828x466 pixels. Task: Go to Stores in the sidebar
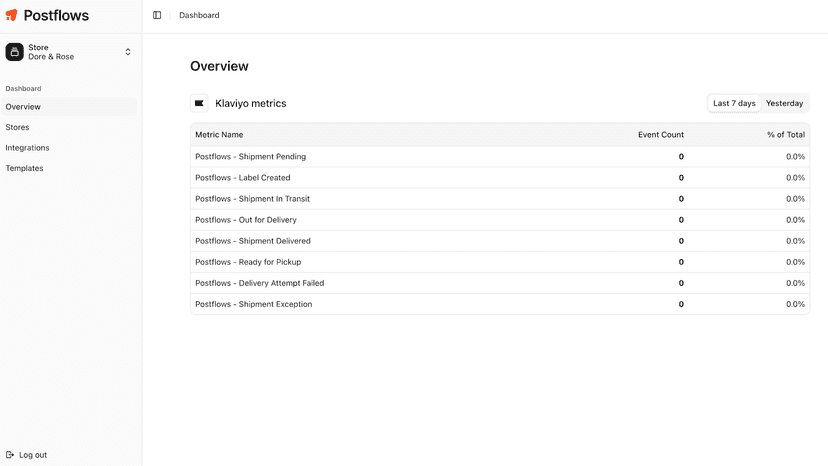(x=69, y=127)
